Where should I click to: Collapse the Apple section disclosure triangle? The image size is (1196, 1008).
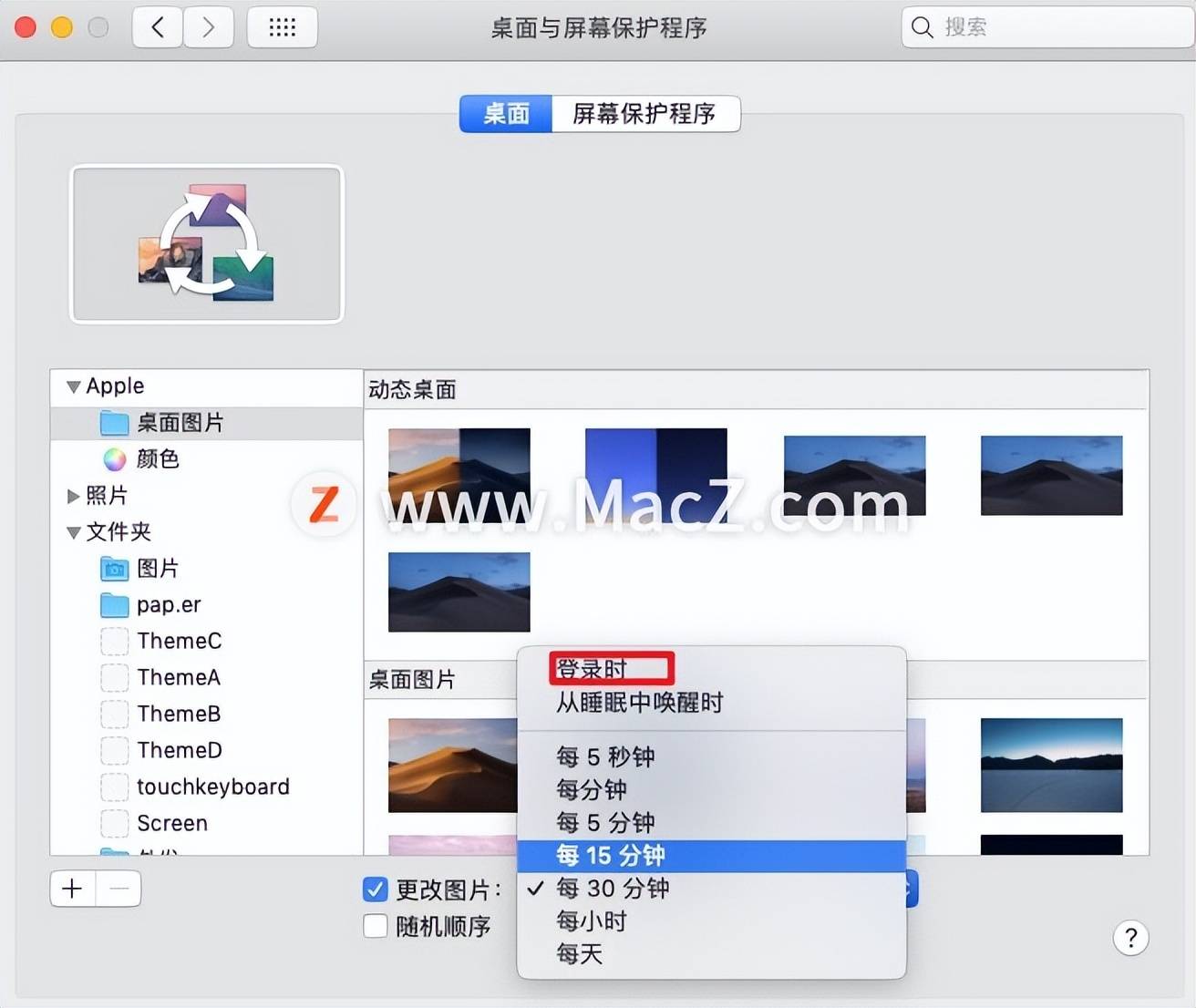73,386
